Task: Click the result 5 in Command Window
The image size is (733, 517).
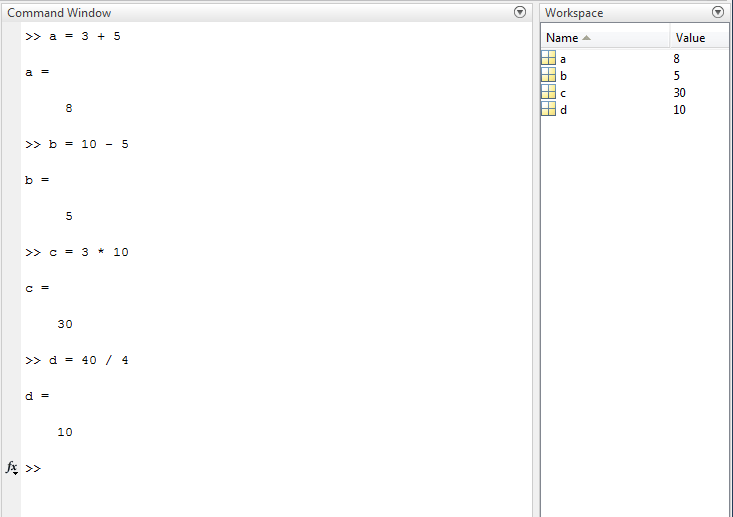Action: coord(69,216)
